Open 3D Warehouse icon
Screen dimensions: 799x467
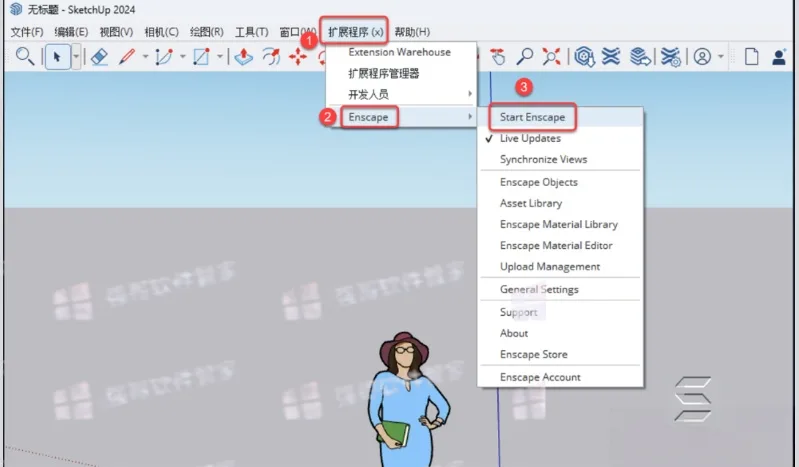(x=584, y=57)
